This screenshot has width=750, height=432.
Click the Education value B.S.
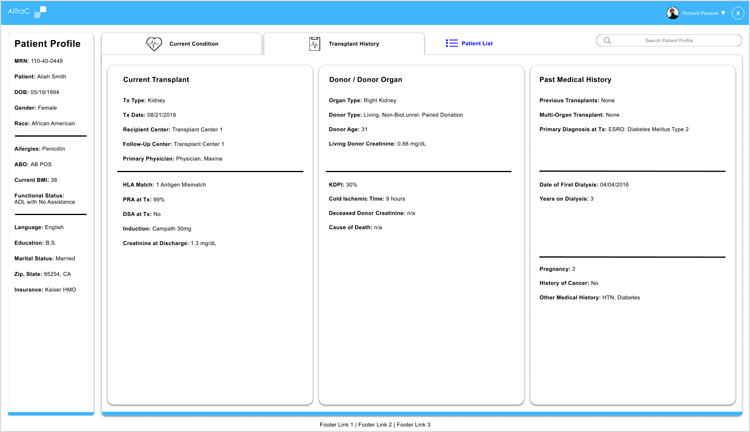(x=51, y=243)
